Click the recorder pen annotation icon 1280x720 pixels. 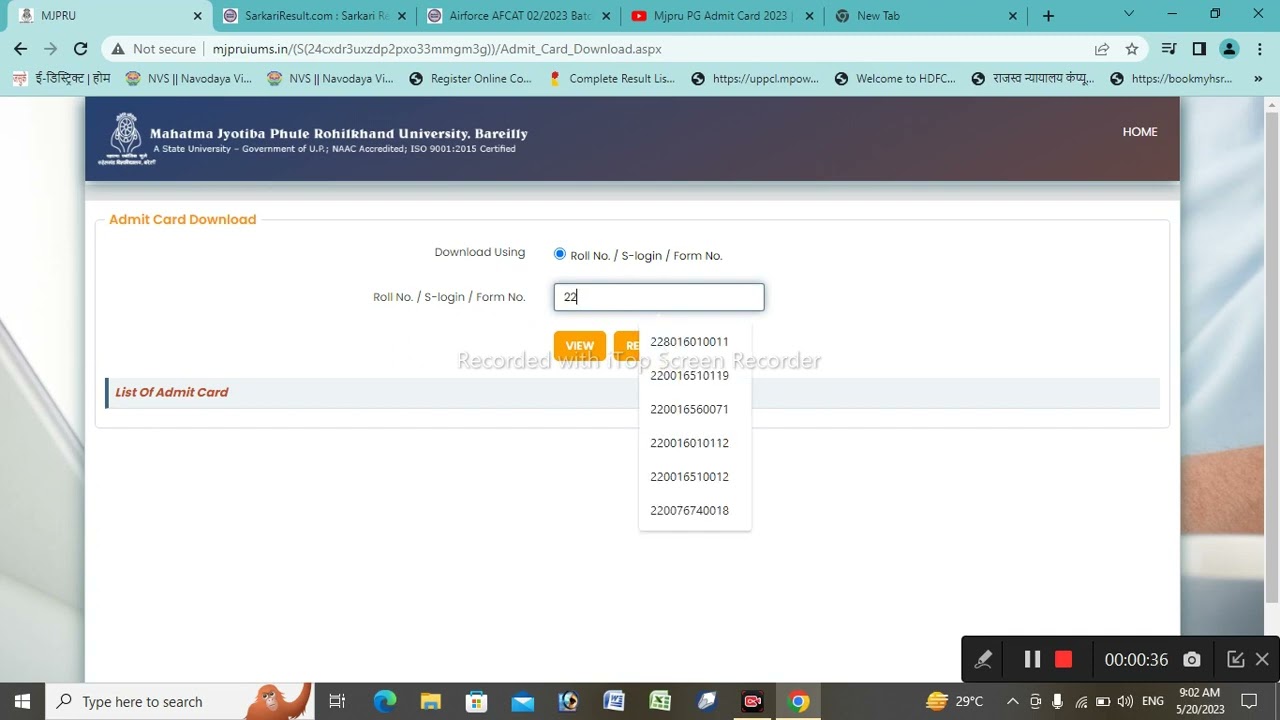coord(984,659)
